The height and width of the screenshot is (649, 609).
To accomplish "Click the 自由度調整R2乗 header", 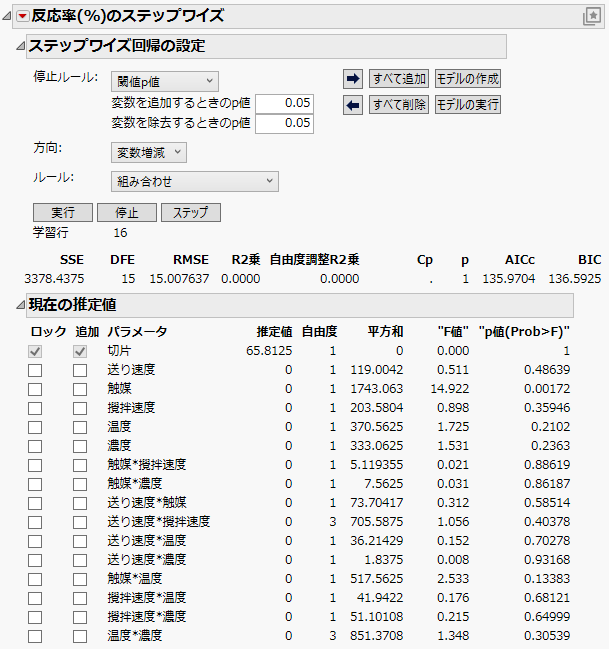I will pos(315,260).
